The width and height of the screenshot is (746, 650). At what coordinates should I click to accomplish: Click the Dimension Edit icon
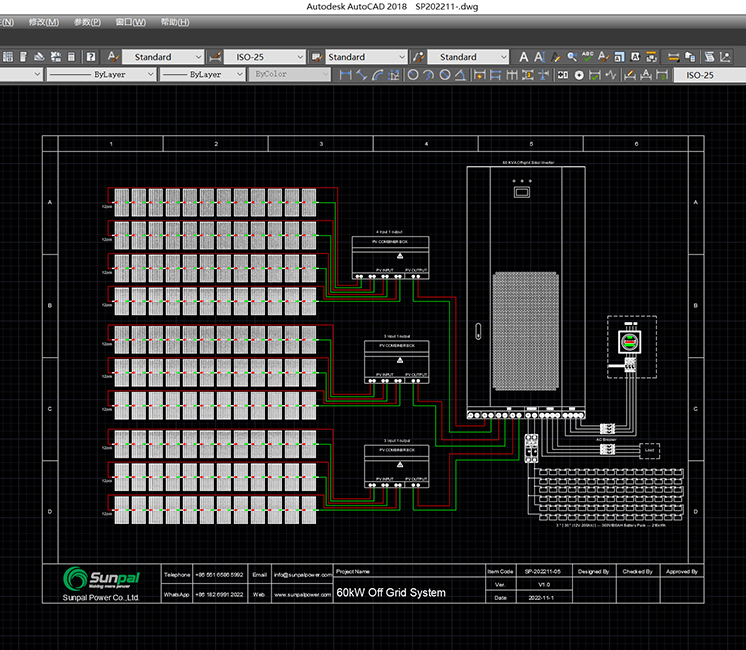[x=630, y=75]
